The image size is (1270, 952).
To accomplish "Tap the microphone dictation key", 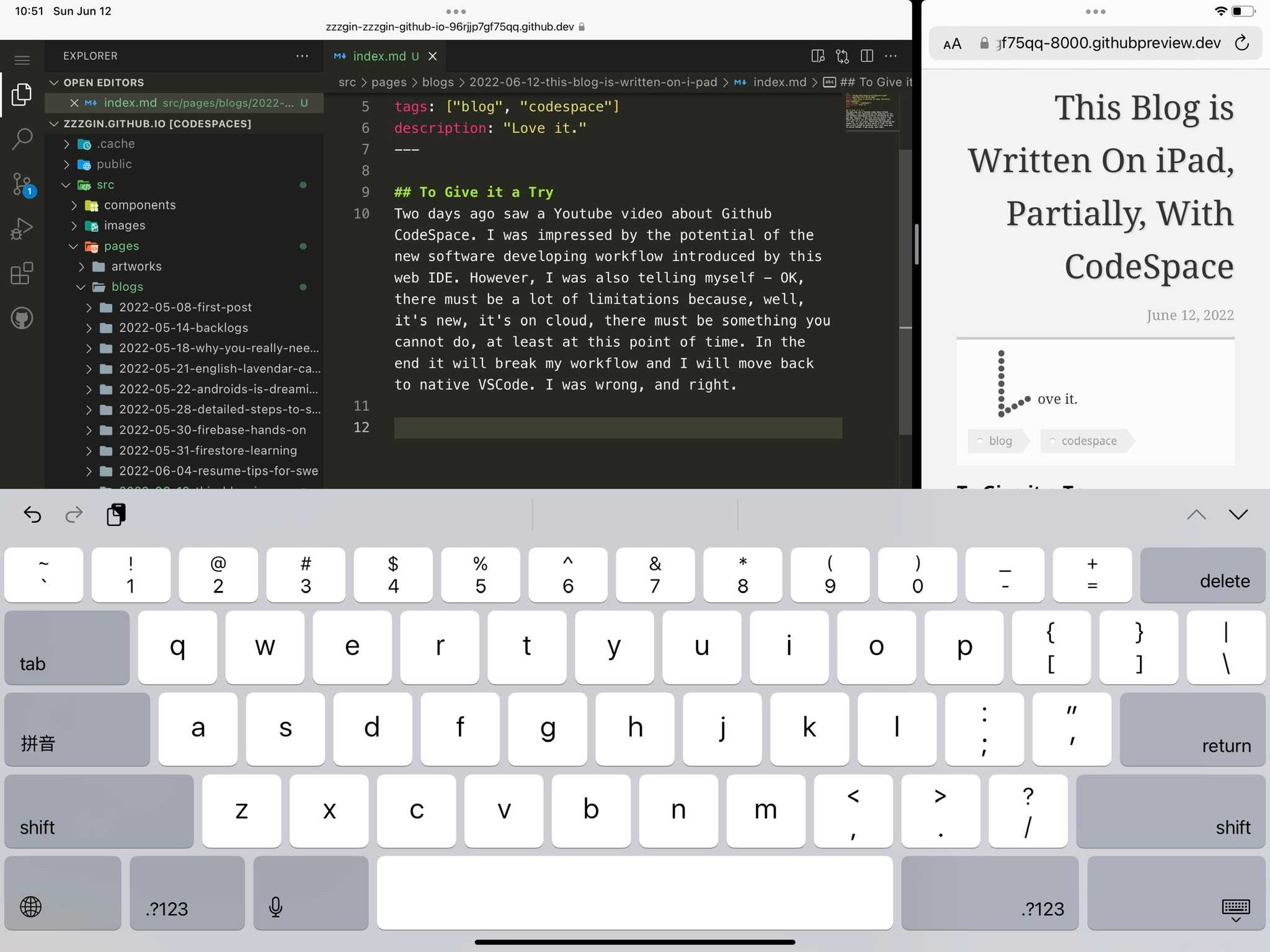I will pos(311,892).
